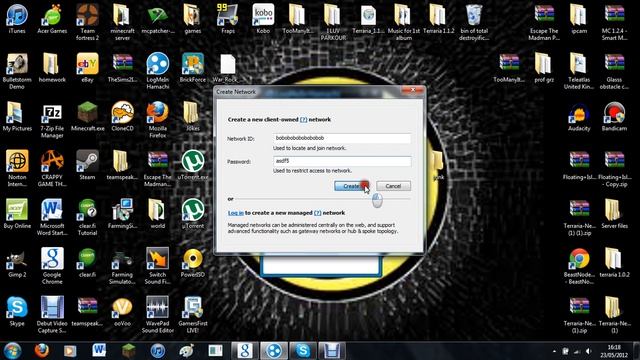
Task: Select the Switch Sound File icon
Action: (158, 266)
